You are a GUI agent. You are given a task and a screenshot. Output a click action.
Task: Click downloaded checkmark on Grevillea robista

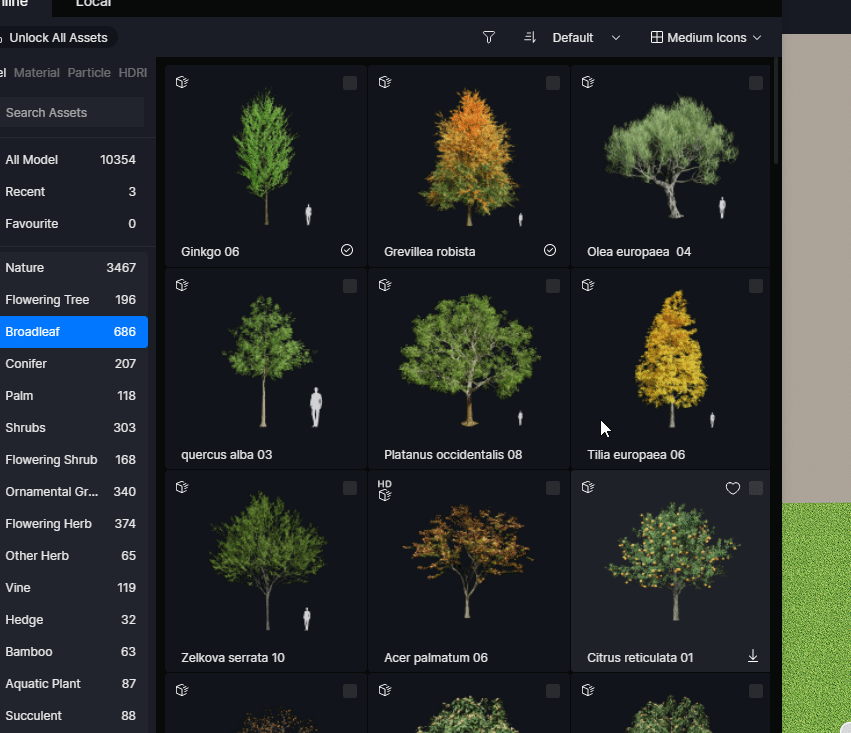tap(550, 250)
